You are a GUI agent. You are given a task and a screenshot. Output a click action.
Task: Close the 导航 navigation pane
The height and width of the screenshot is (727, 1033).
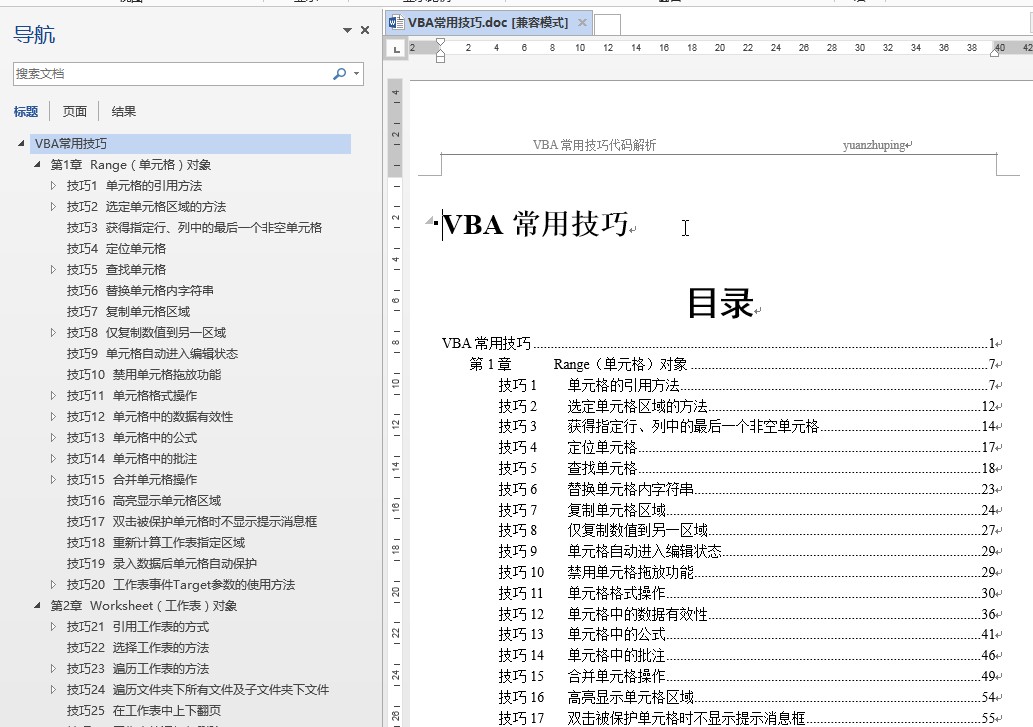pyautogui.click(x=365, y=31)
